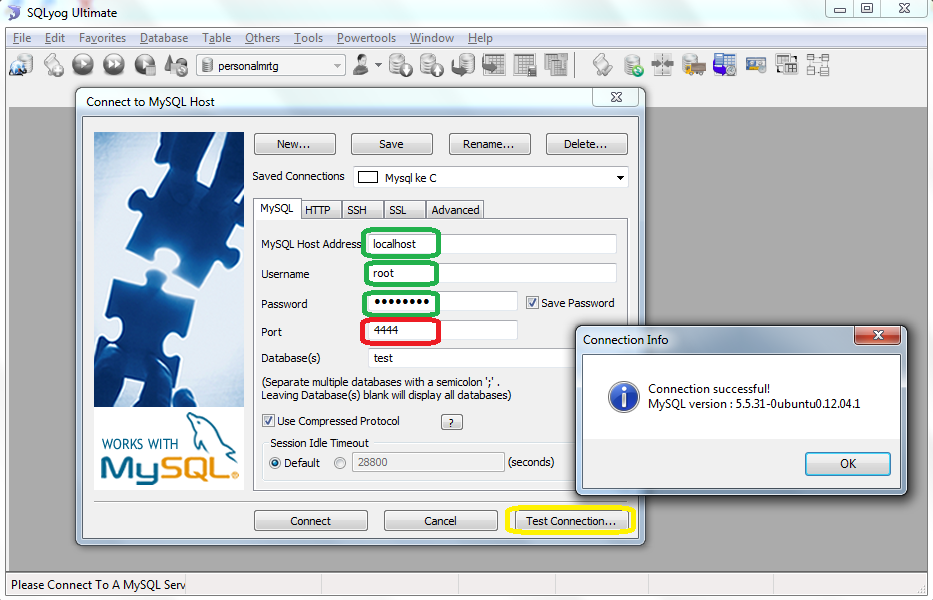This screenshot has height=600, width=933.
Task: Open a new query editor from the toolbar
Action: [x=53, y=65]
